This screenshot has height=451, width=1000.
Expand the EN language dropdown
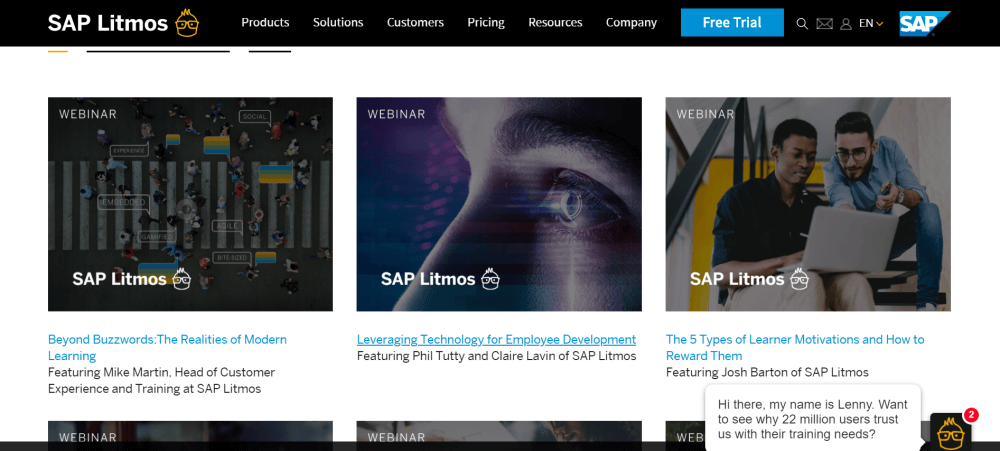871,23
